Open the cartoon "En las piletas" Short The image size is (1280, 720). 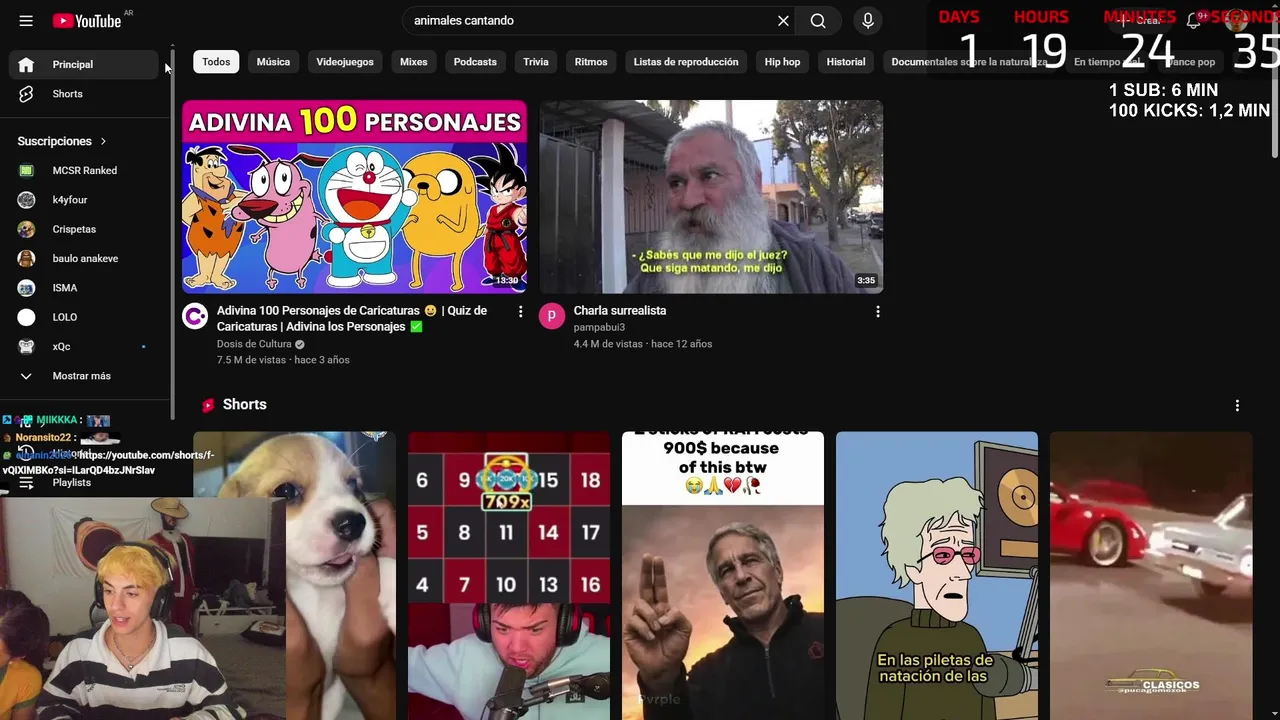(x=937, y=576)
